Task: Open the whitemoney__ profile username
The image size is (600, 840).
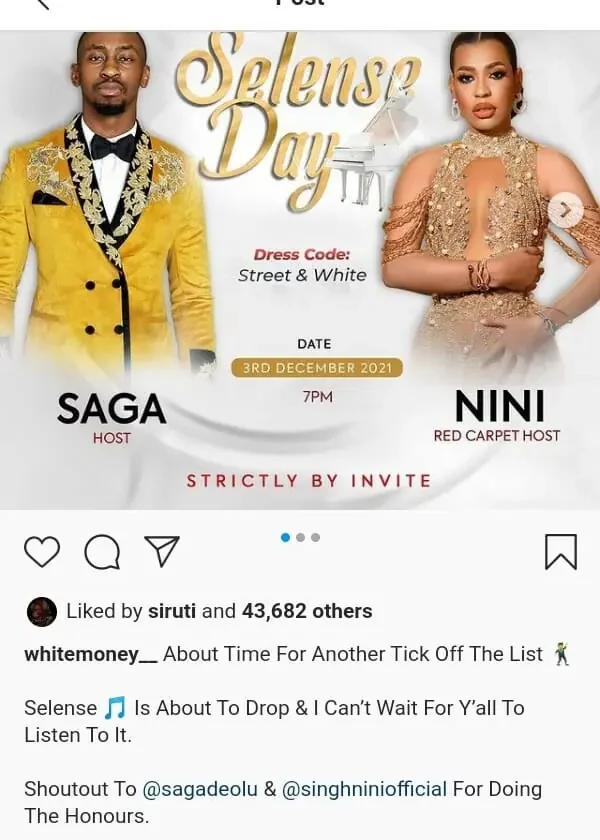Action: pos(91,654)
